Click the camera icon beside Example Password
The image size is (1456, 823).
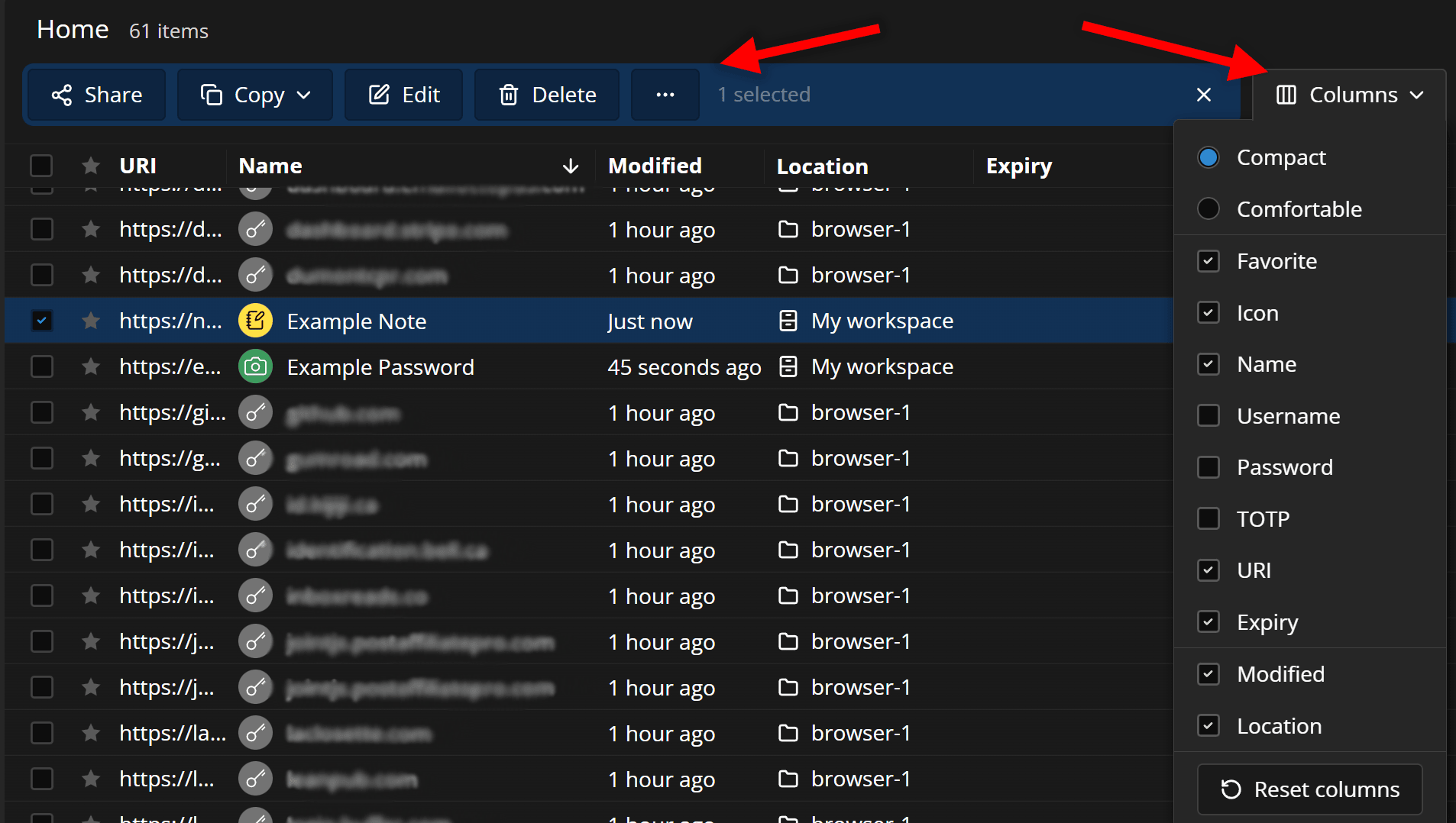coord(255,366)
